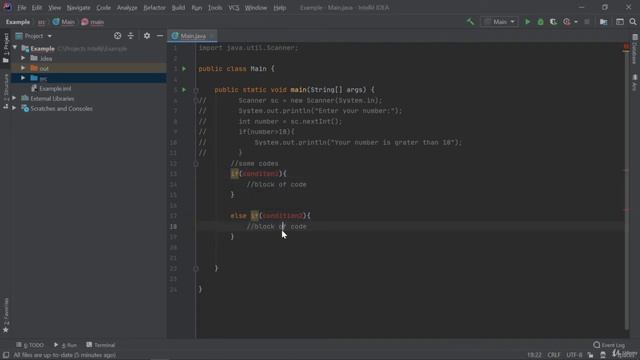Click the run gutter arrow beside class Main
The height and width of the screenshot is (360, 640).
pyautogui.click(x=184, y=69)
